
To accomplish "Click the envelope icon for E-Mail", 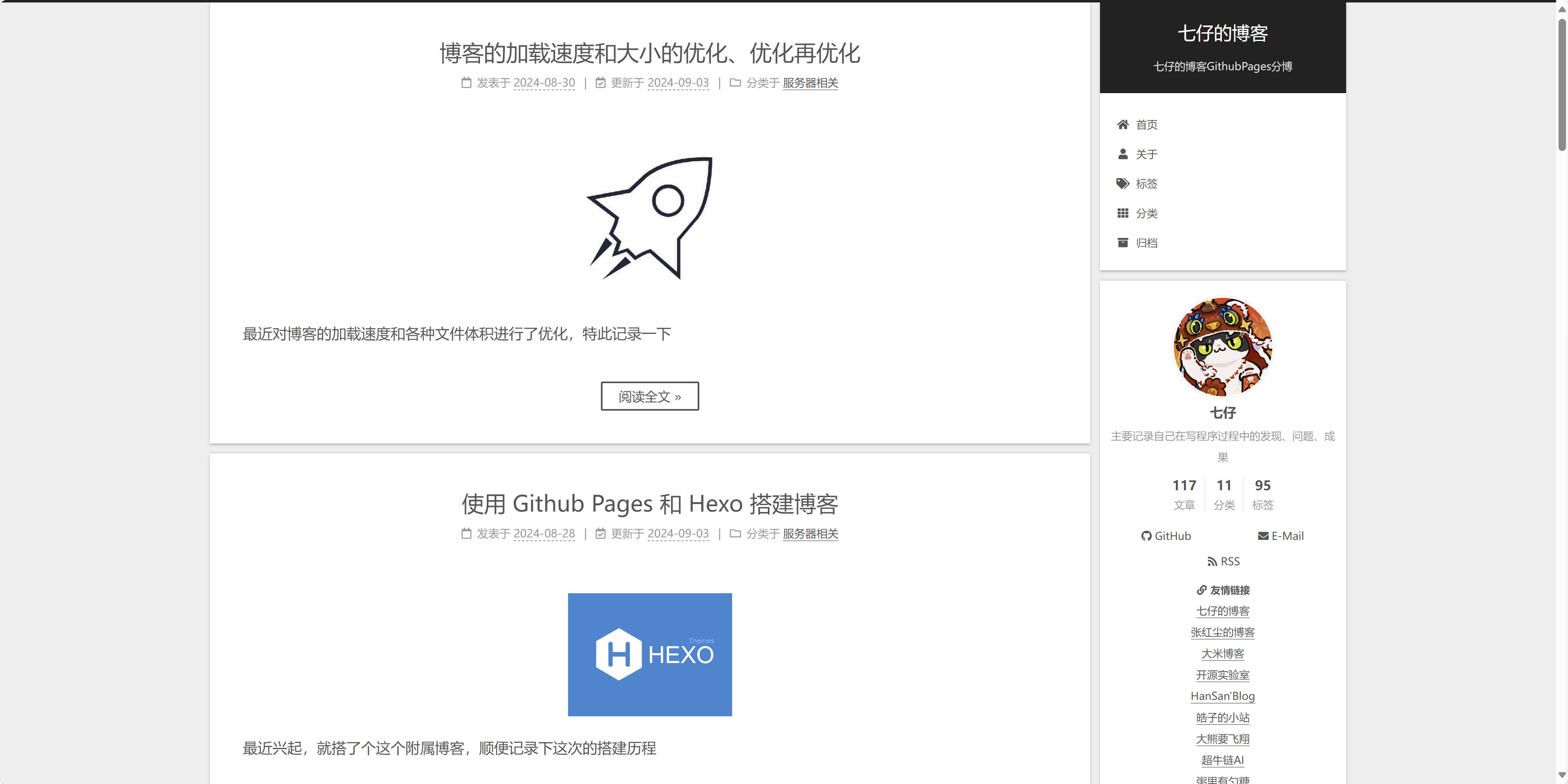I will point(1262,536).
